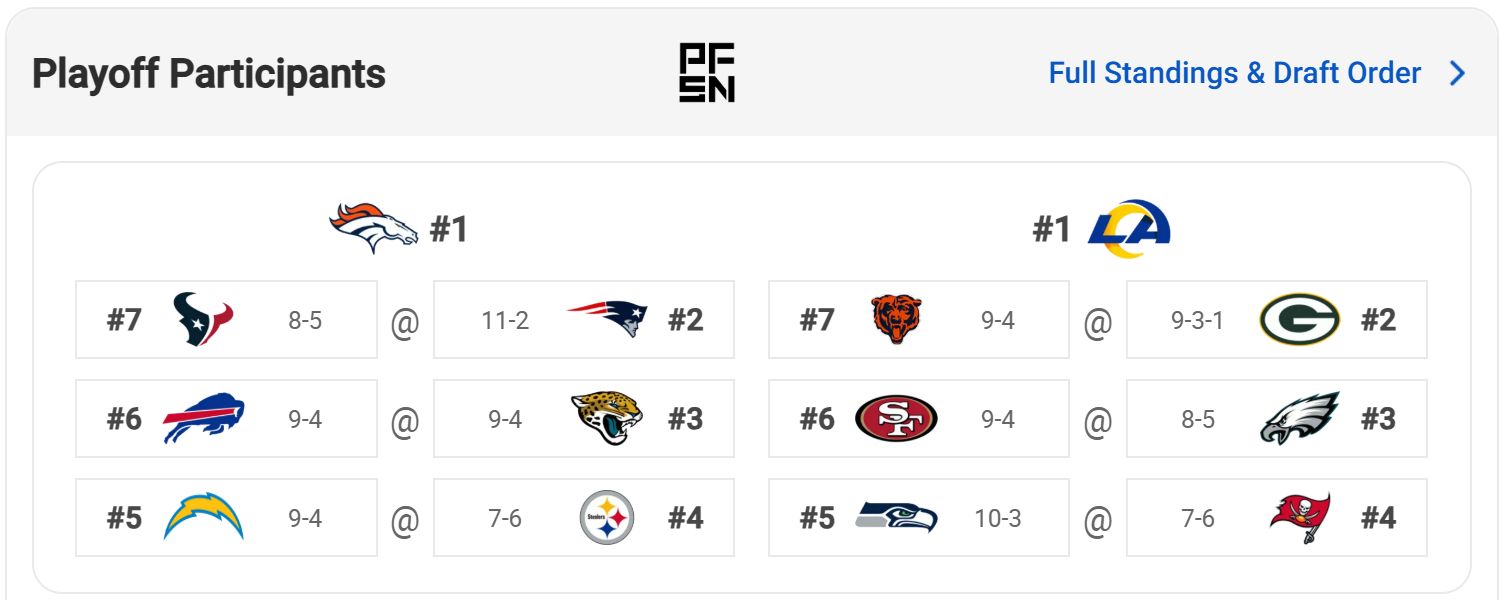Click the Green Bay Packers logo
The height and width of the screenshot is (600, 1502).
pyautogui.click(x=1300, y=320)
